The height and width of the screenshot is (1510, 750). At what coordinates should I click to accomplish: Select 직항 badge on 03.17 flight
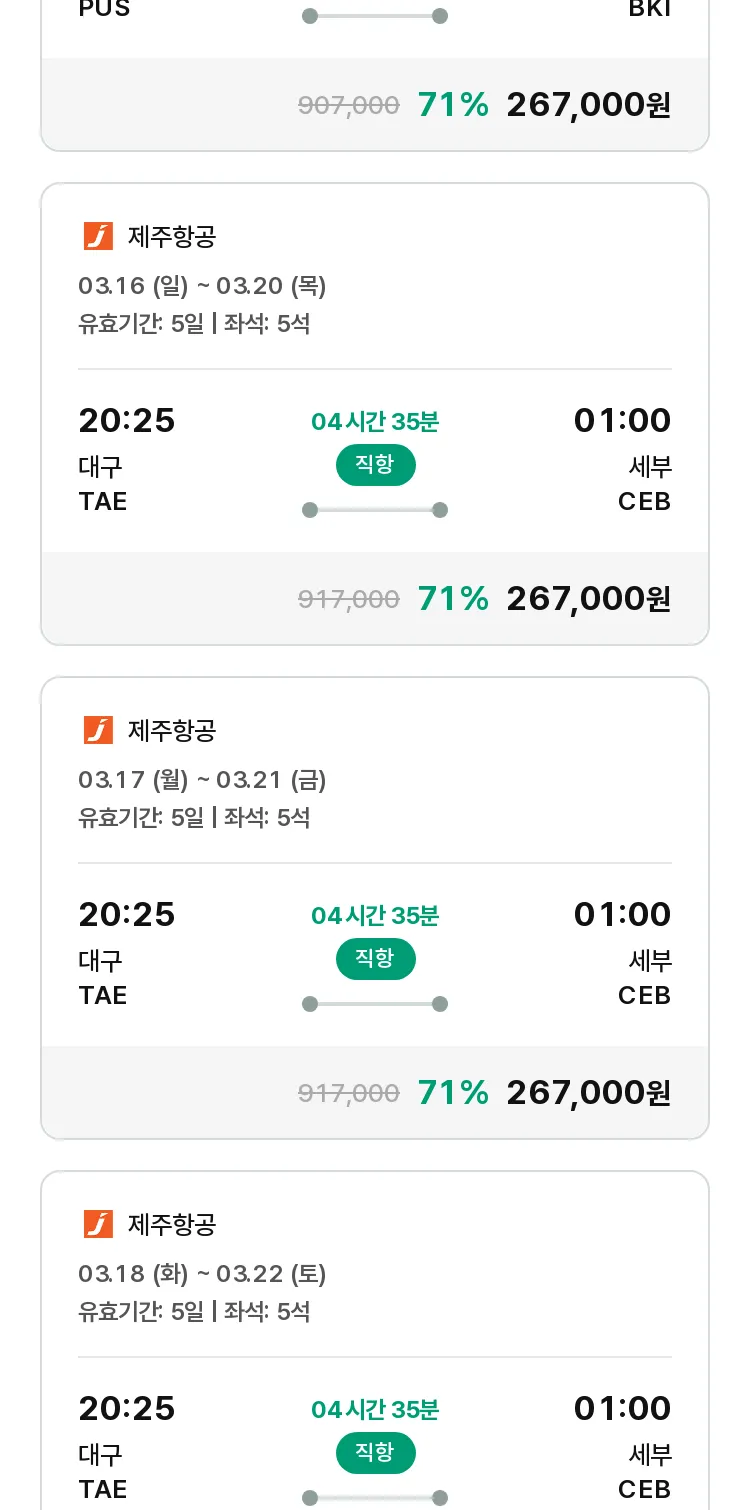(x=375, y=959)
